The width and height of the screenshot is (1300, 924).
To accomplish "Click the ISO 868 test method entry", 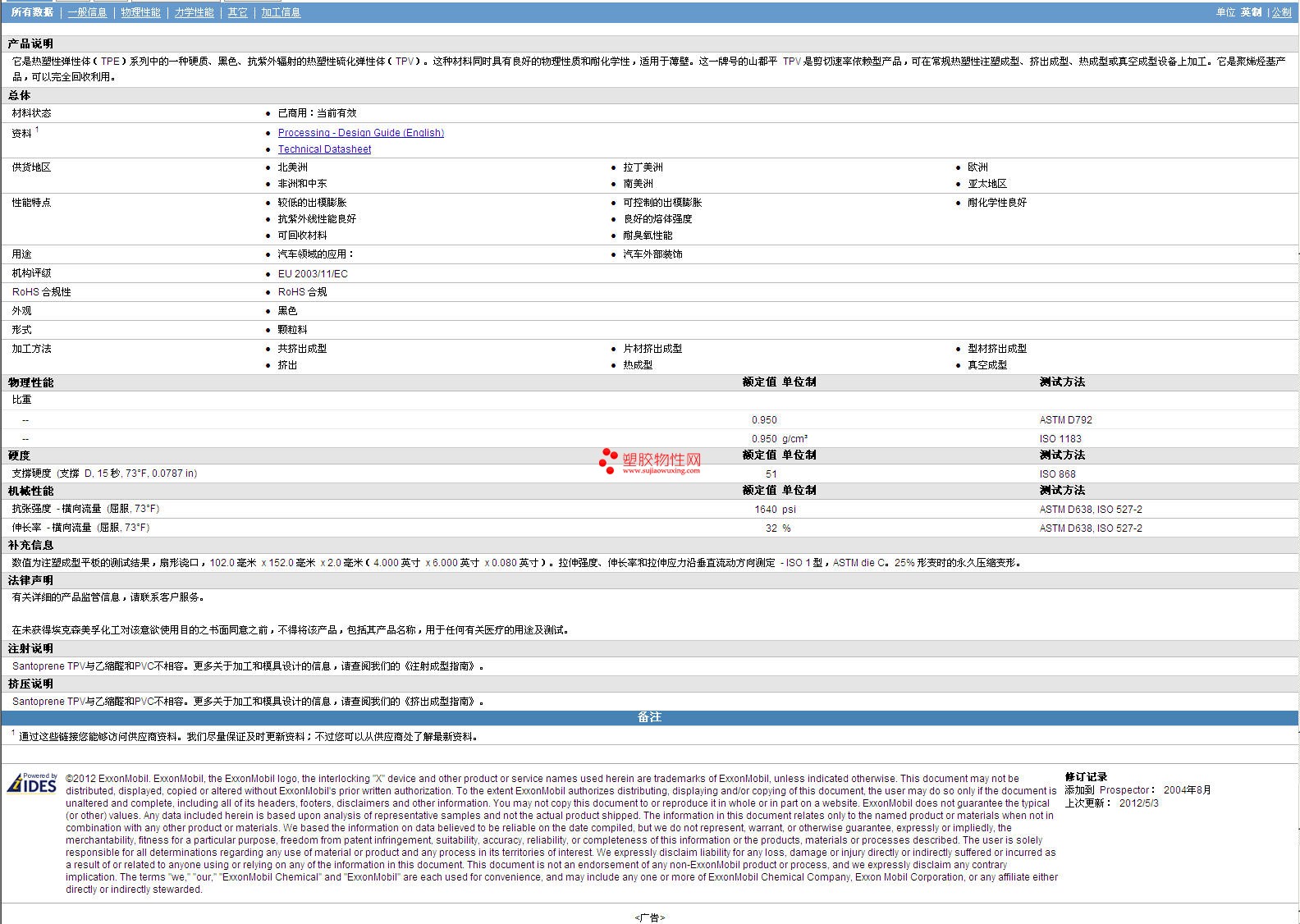I will [x=1057, y=474].
